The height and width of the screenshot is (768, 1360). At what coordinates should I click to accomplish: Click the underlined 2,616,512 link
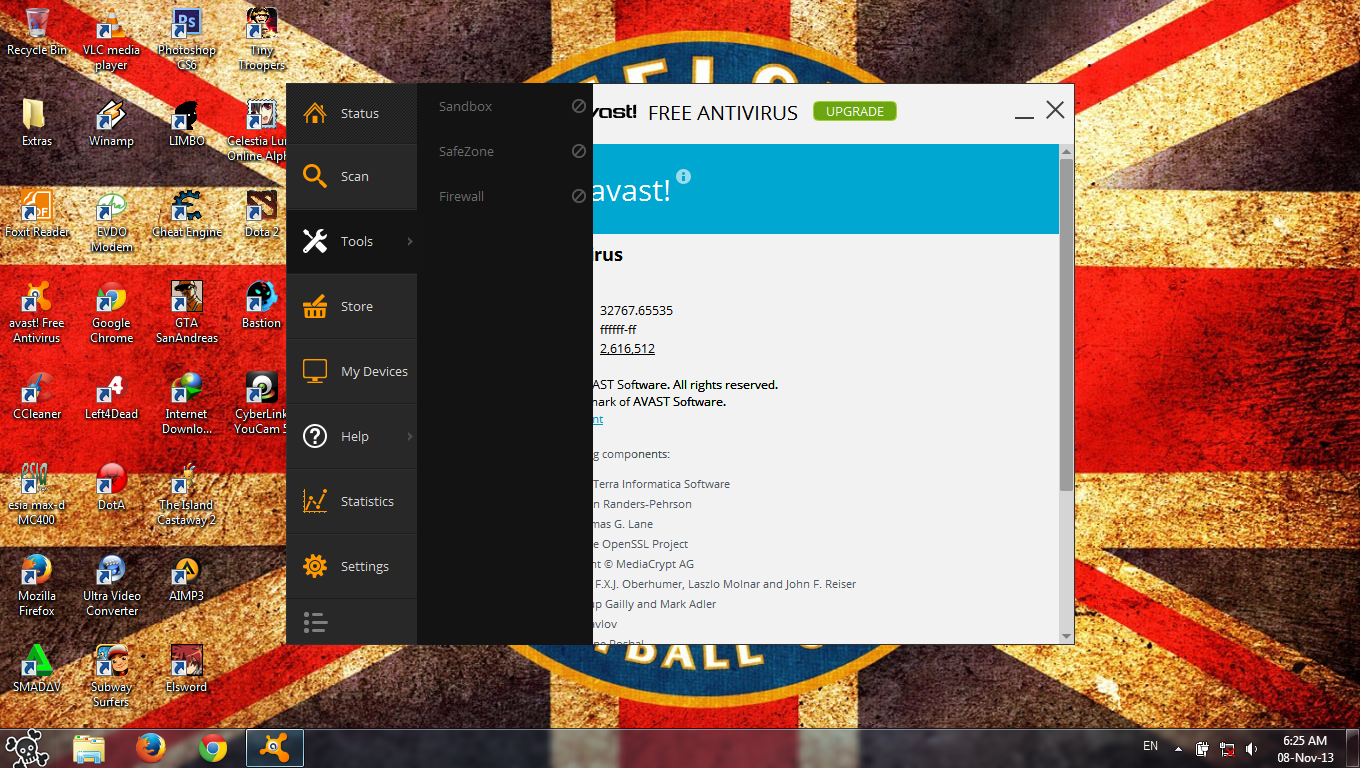click(627, 349)
